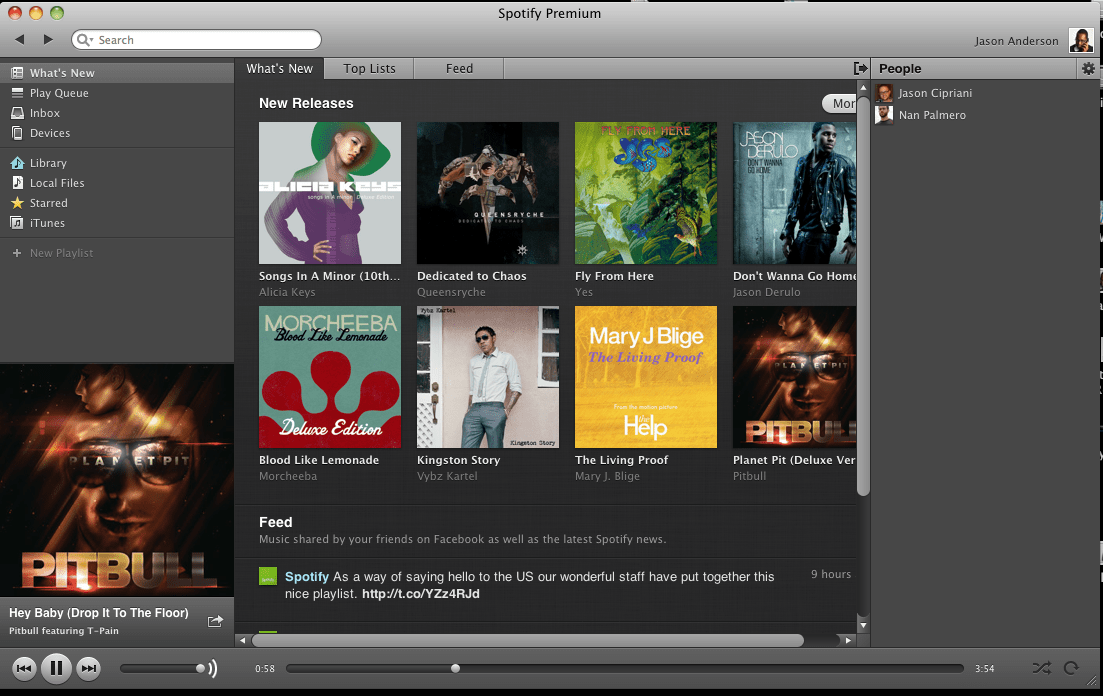Hide the People sidebar with the collapse arrow
1103x696 pixels.
click(860, 68)
